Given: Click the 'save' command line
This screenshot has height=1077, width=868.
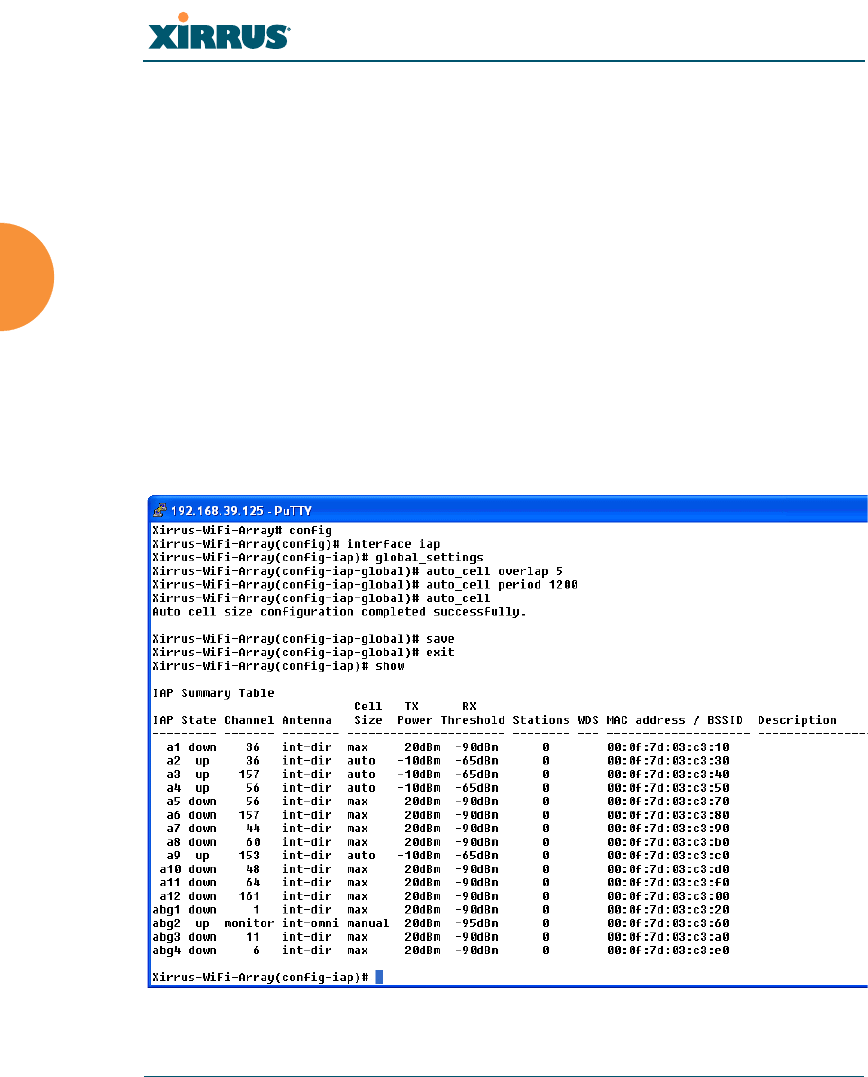Looking at the screenshot, I should pyautogui.click(x=303, y=639).
